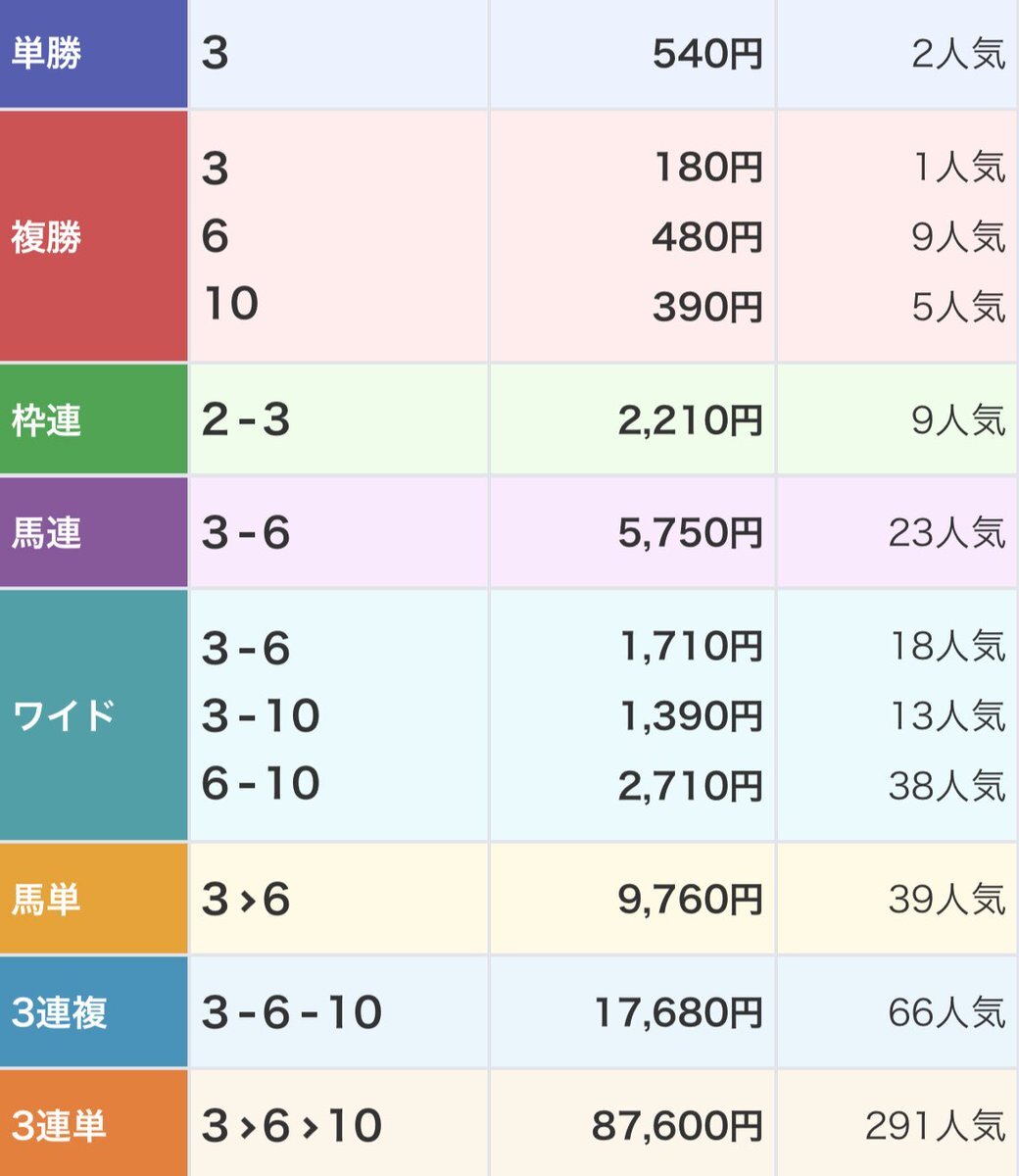This screenshot has height=1176, width=1019.
Task: Select horse number 10 in 複勝 row
Action: click(230, 304)
